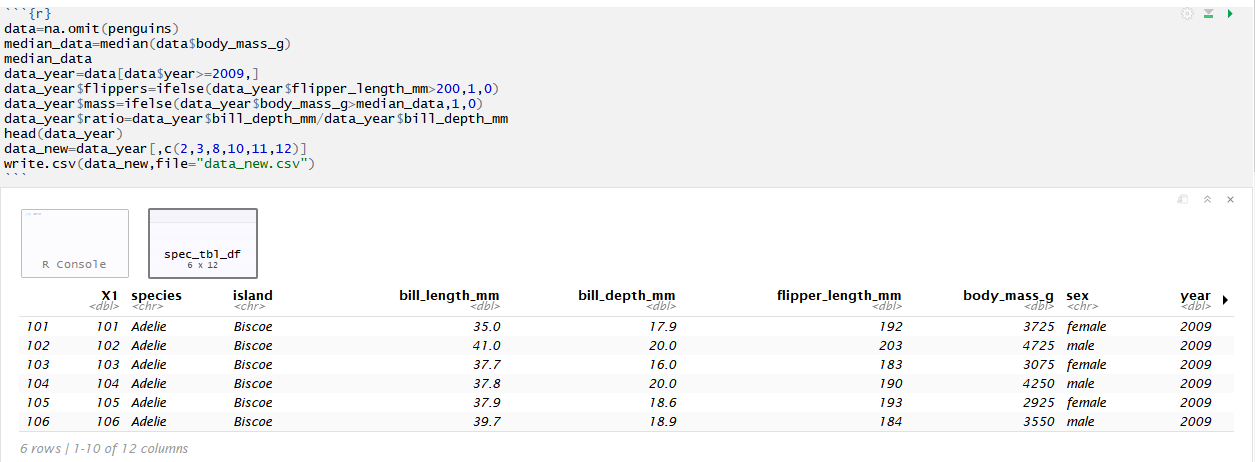Click the sex column header
The height and width of the screenshot is (462, 1255).
tap(1078, 296)
